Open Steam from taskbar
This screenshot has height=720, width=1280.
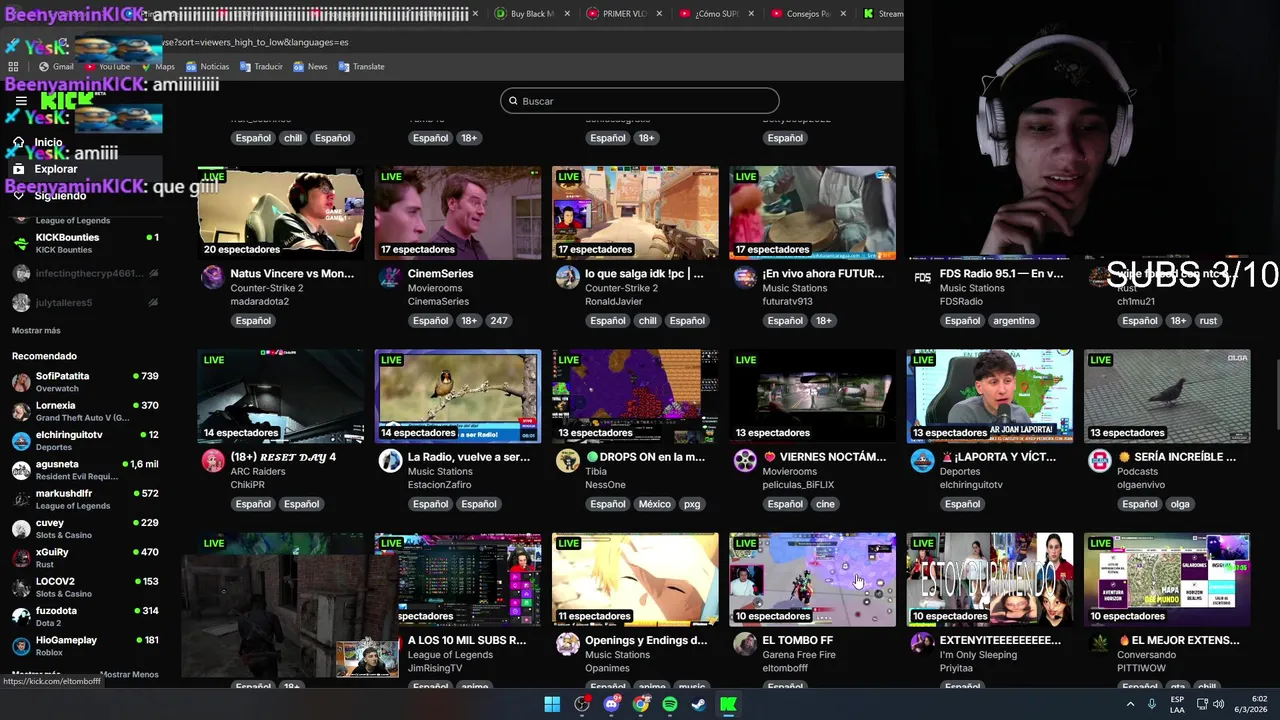click(699, 704)
